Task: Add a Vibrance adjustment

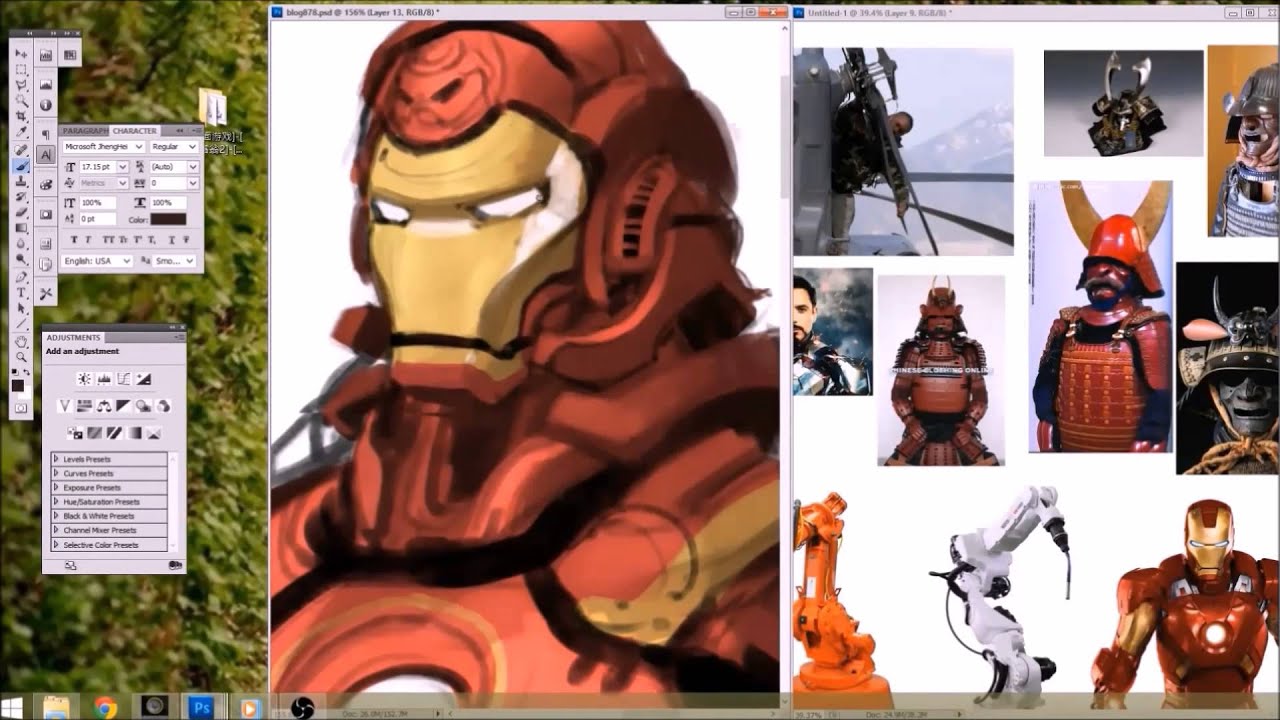Action: 65,406
